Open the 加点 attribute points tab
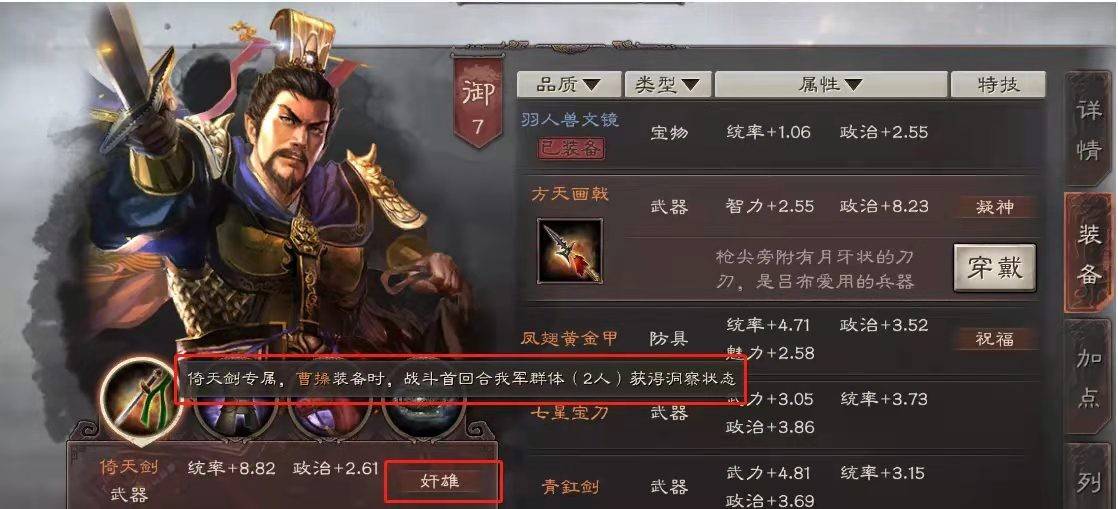 [x=1088, y=378]
